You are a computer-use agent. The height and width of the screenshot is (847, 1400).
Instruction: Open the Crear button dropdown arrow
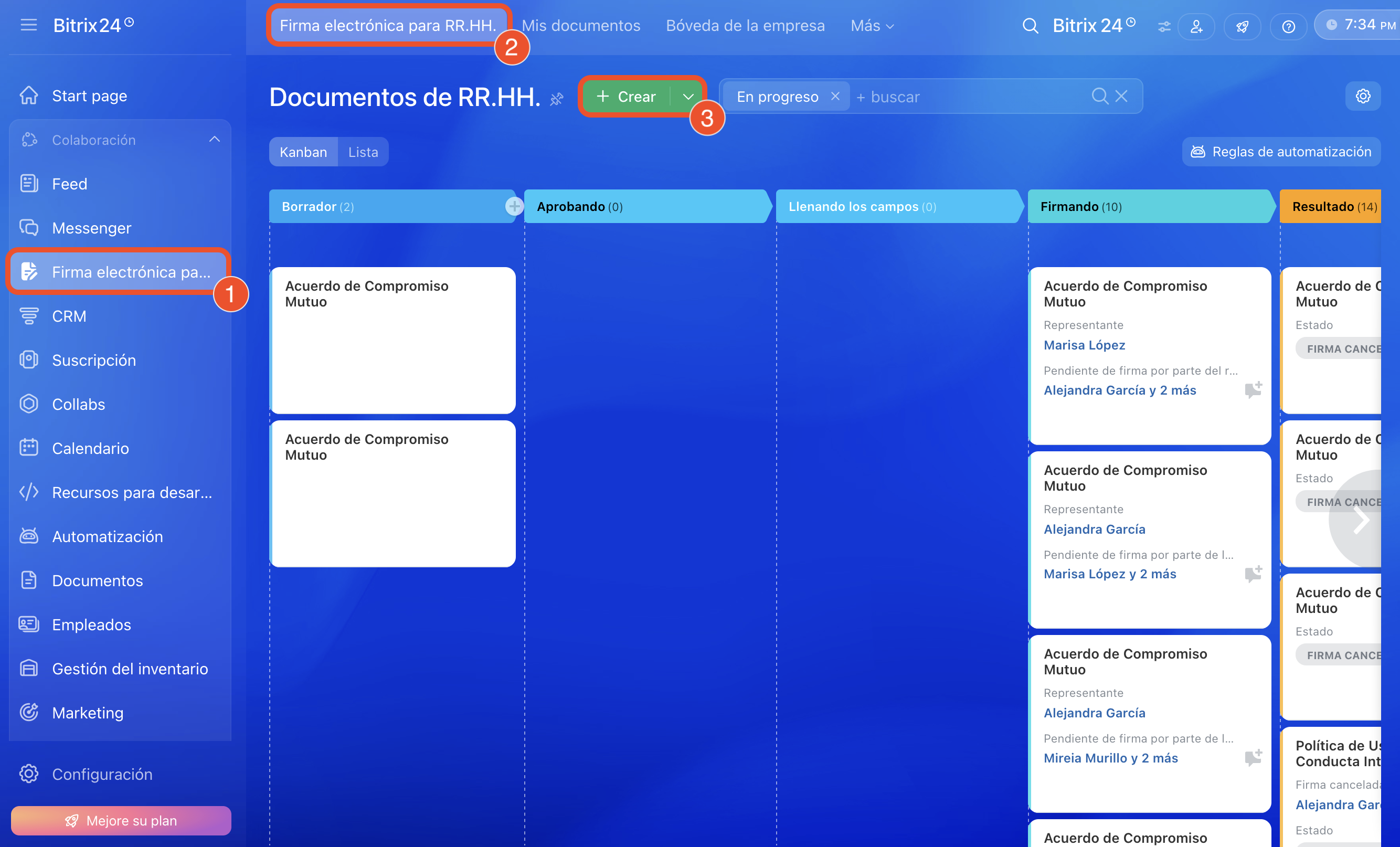[687, 97]
